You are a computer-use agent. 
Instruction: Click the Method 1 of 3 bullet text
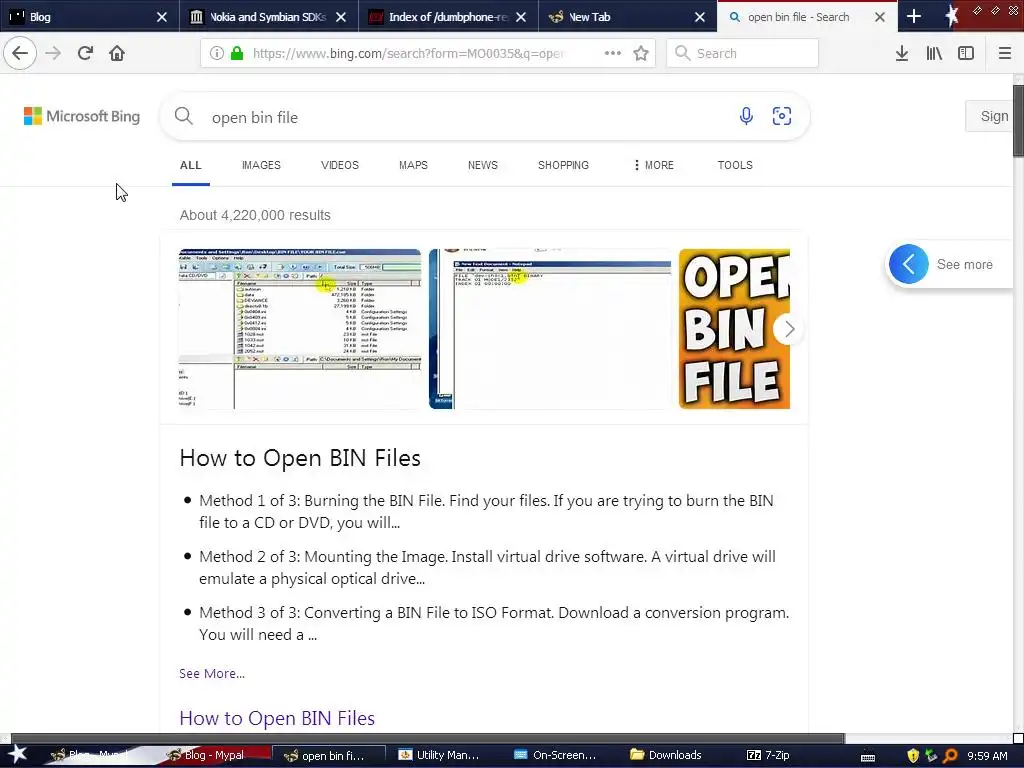point(487,511)
